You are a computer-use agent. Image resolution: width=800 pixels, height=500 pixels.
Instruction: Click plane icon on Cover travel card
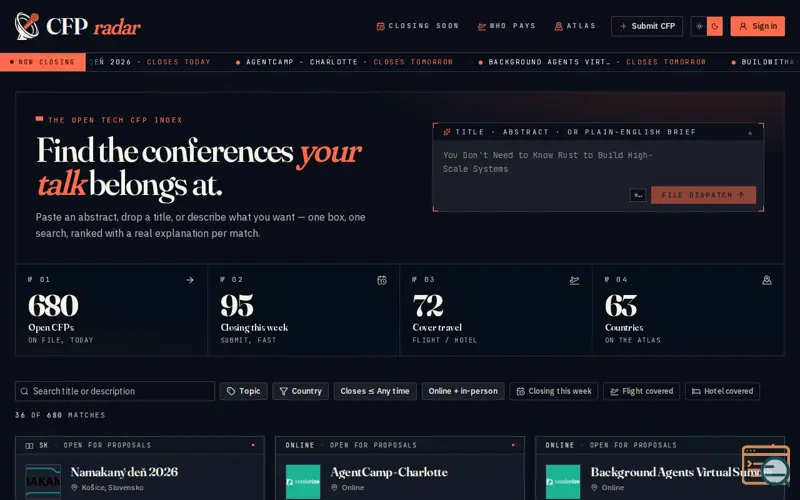(574, 280)
